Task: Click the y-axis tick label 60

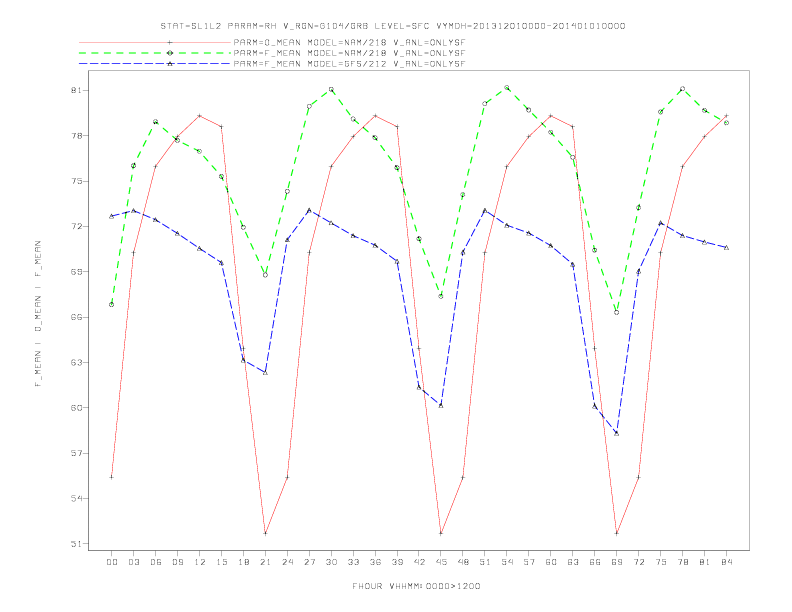Action: 76,407
